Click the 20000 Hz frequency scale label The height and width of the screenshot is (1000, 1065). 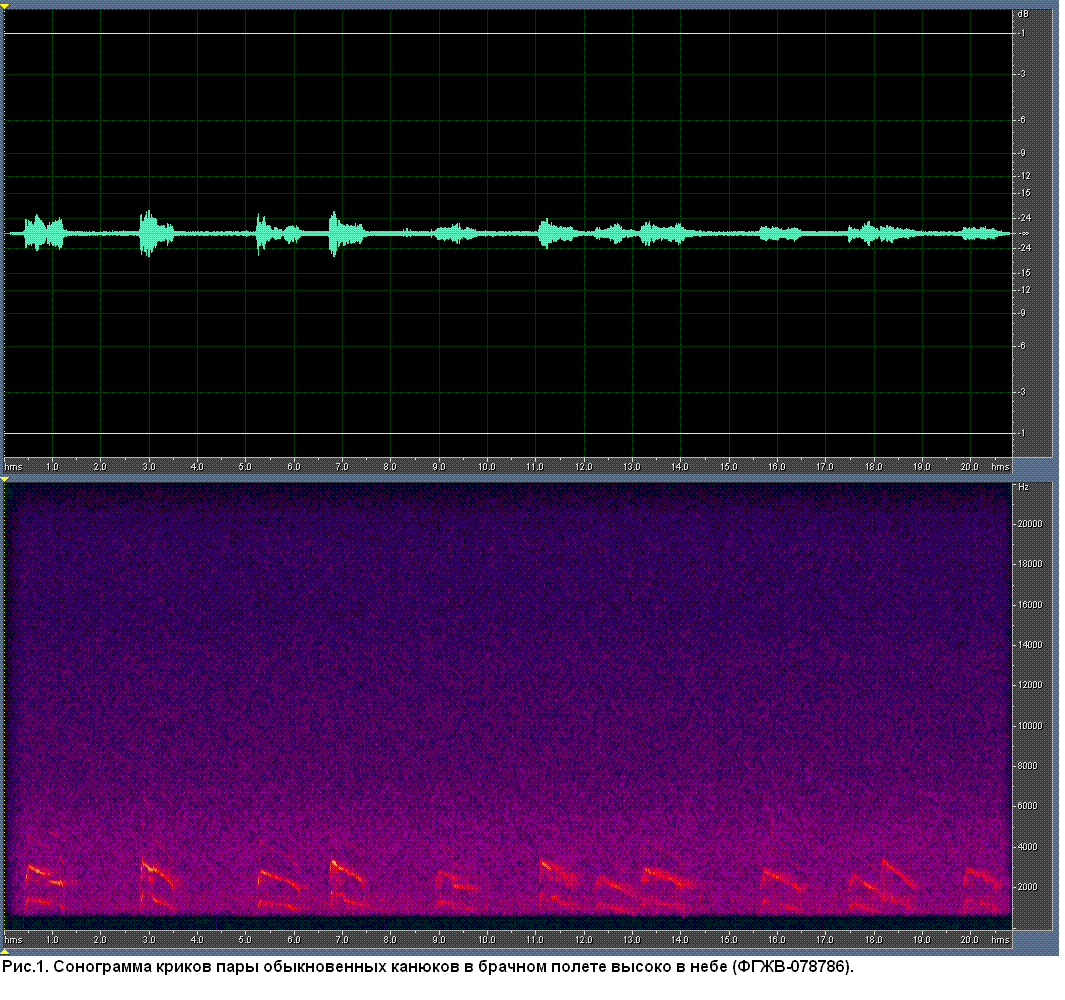pyautogui.click(x=1030, y=524)
